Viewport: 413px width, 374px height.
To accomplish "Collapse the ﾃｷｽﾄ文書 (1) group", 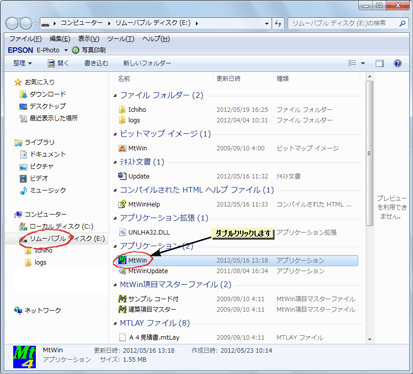I will [115, 163].
